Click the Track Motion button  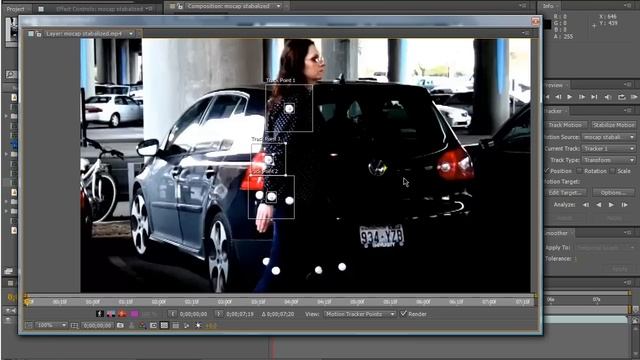click(x=566, y=125)
